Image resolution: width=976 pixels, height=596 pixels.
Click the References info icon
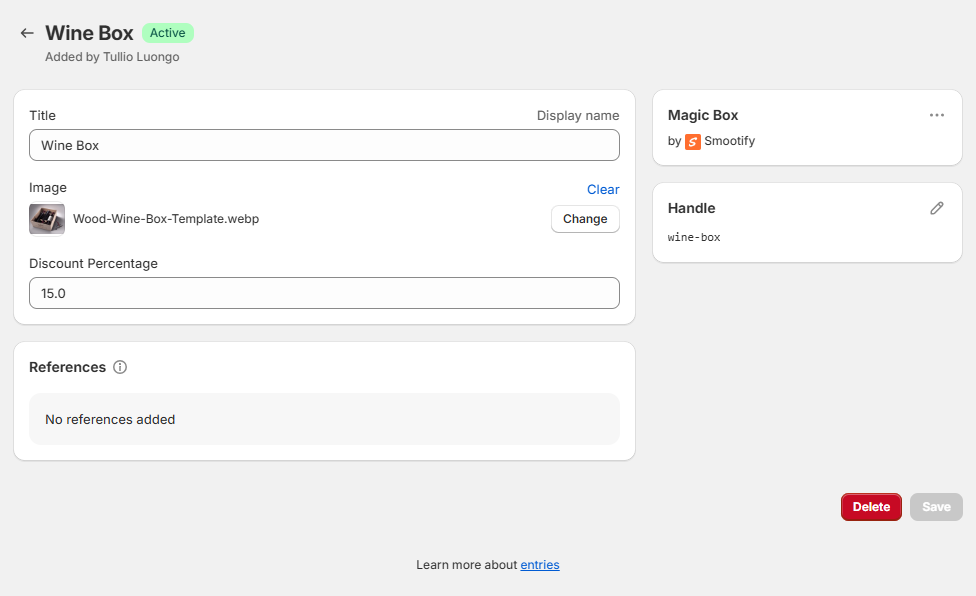[120, 367]
